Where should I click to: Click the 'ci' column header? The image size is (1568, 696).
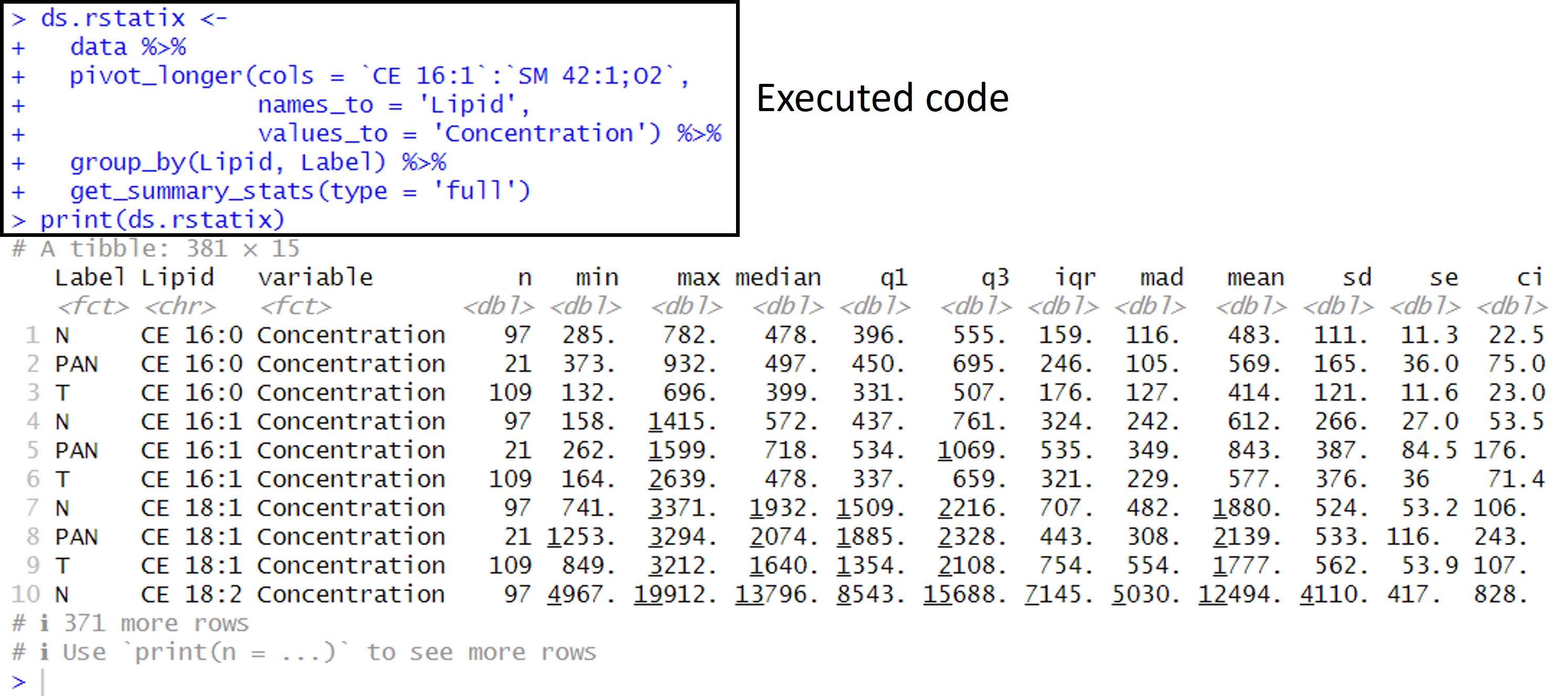pyautogui.click(x=1530, y=277)
